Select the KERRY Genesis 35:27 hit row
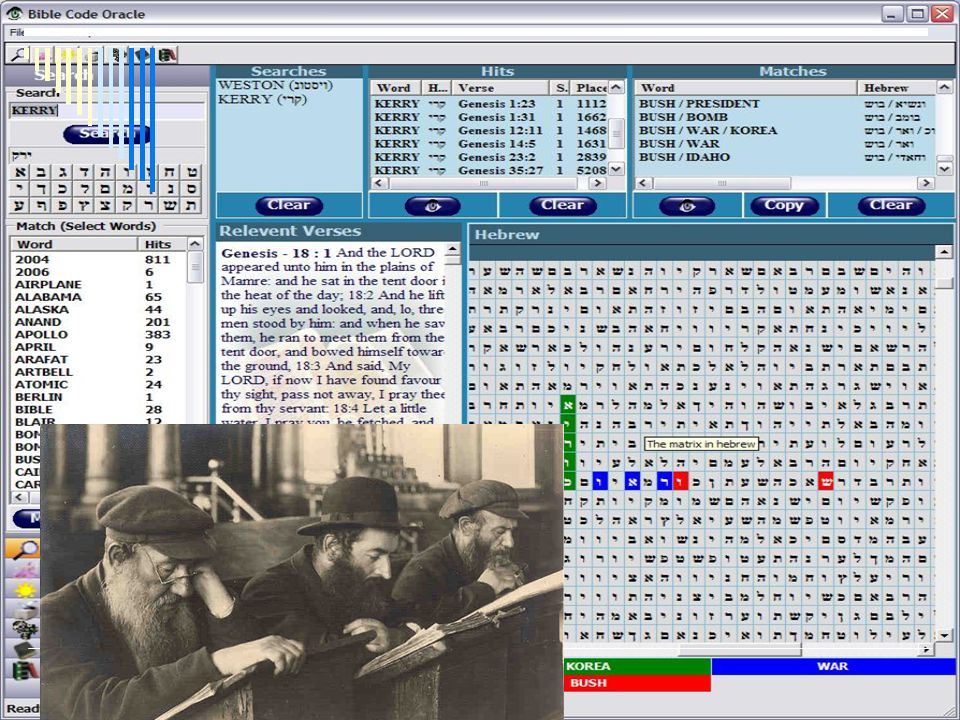This screenshot has height=720, width=960. coord(490,170)
